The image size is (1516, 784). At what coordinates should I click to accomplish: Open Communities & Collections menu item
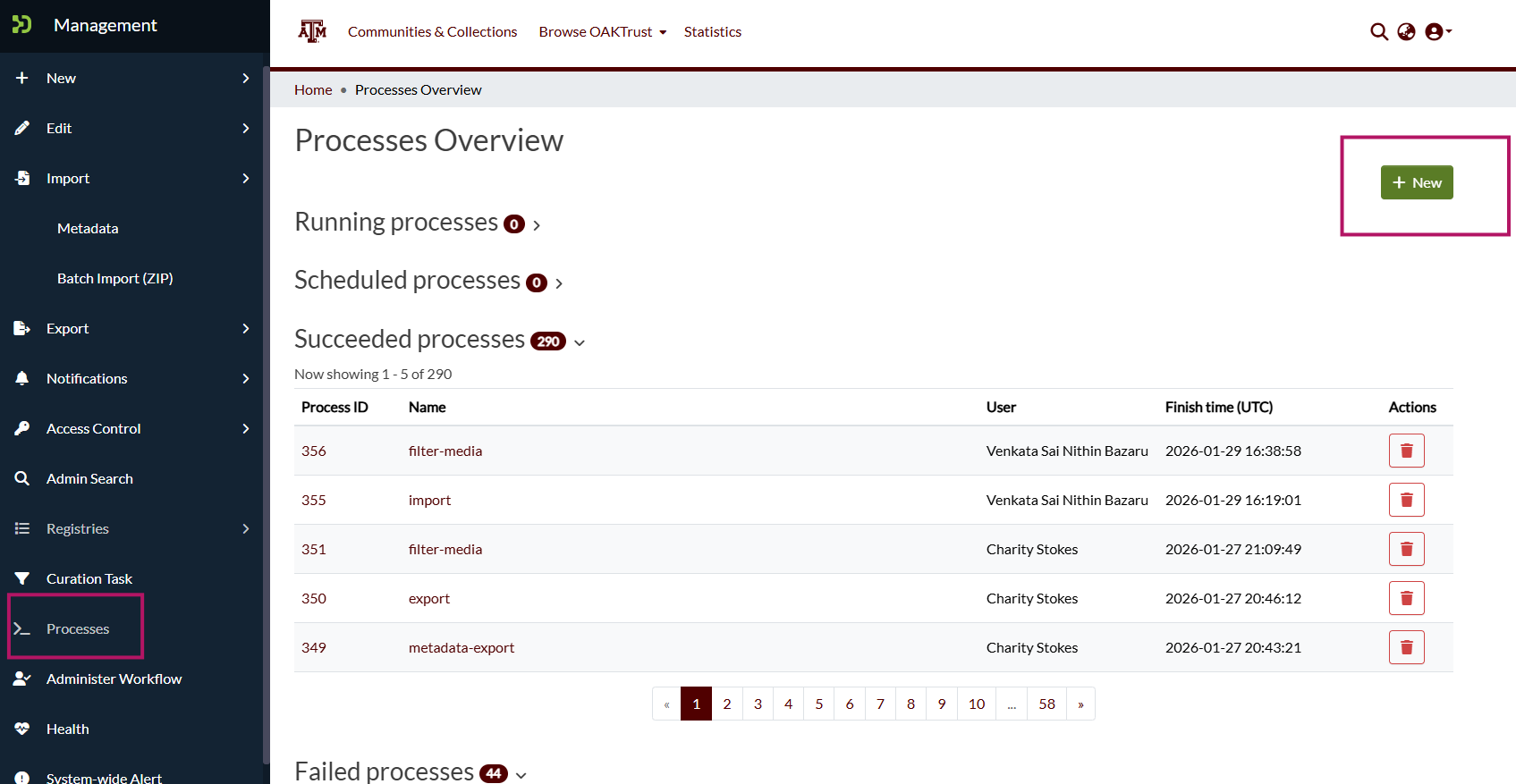tap(432, 32)
